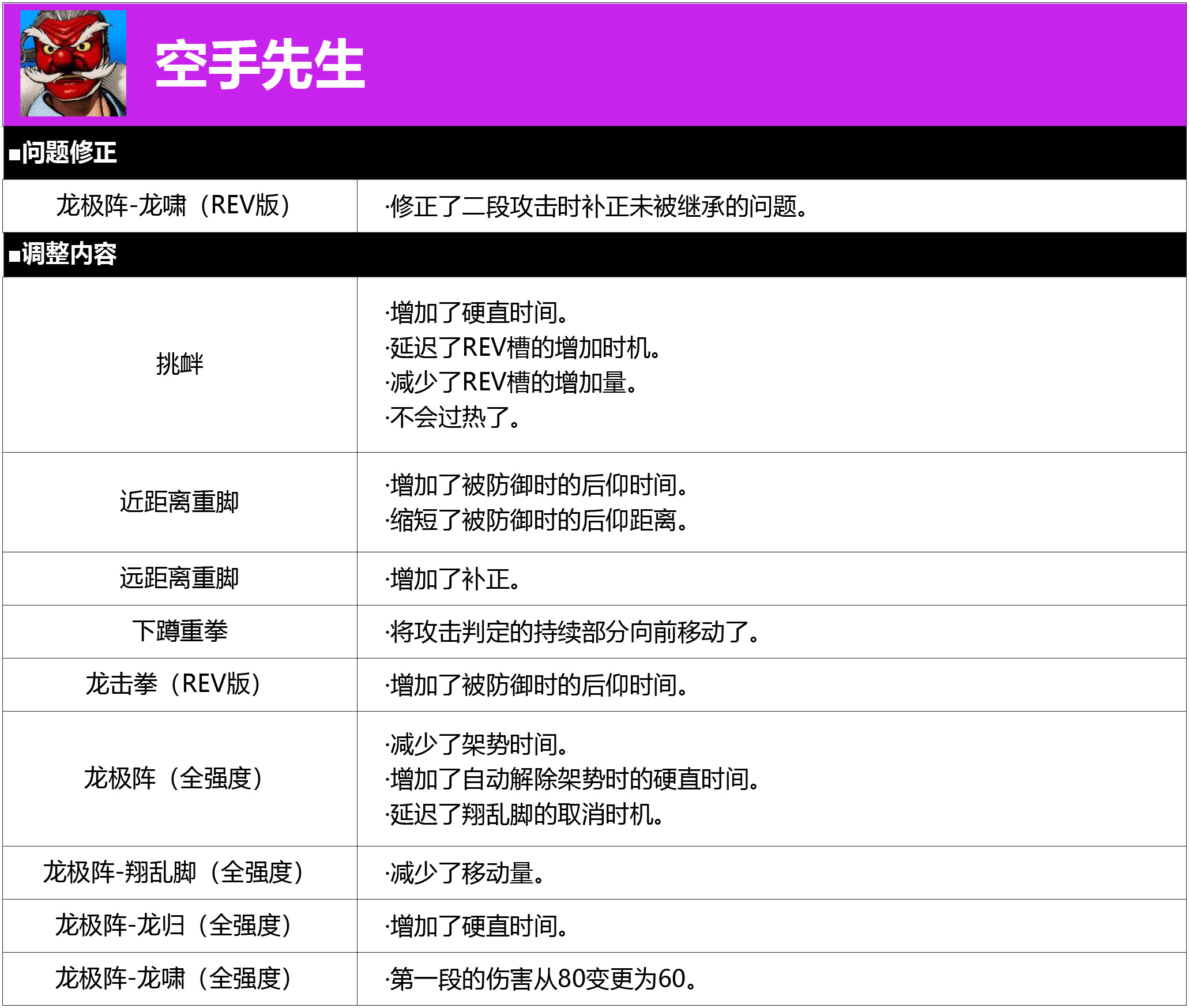Click the 龙极阵-翔乱脚（全强度）cell
The width and height of the screenshot is (1189, 1008).
pos(180,872)
